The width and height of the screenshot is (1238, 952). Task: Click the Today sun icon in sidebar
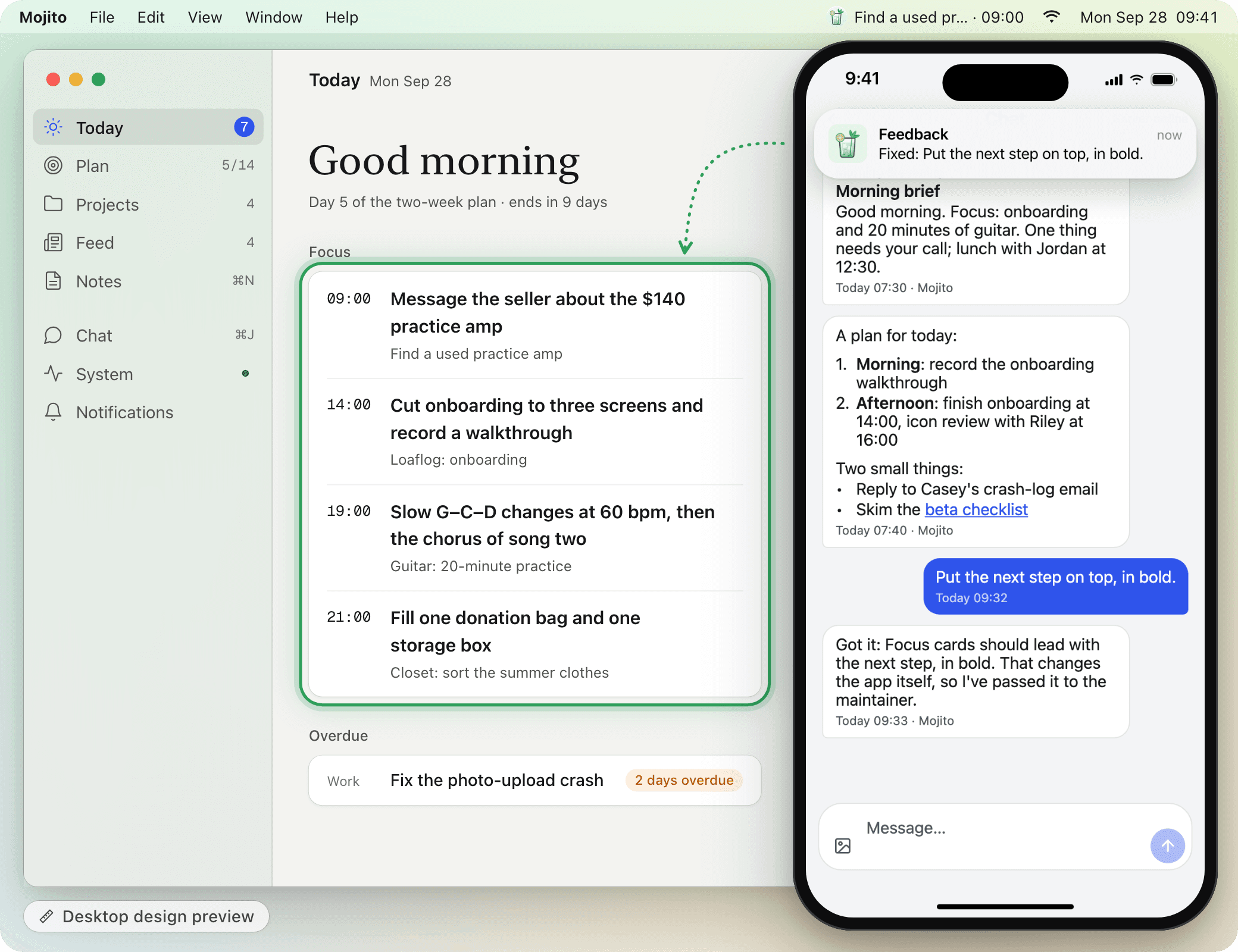coord(53,127)
